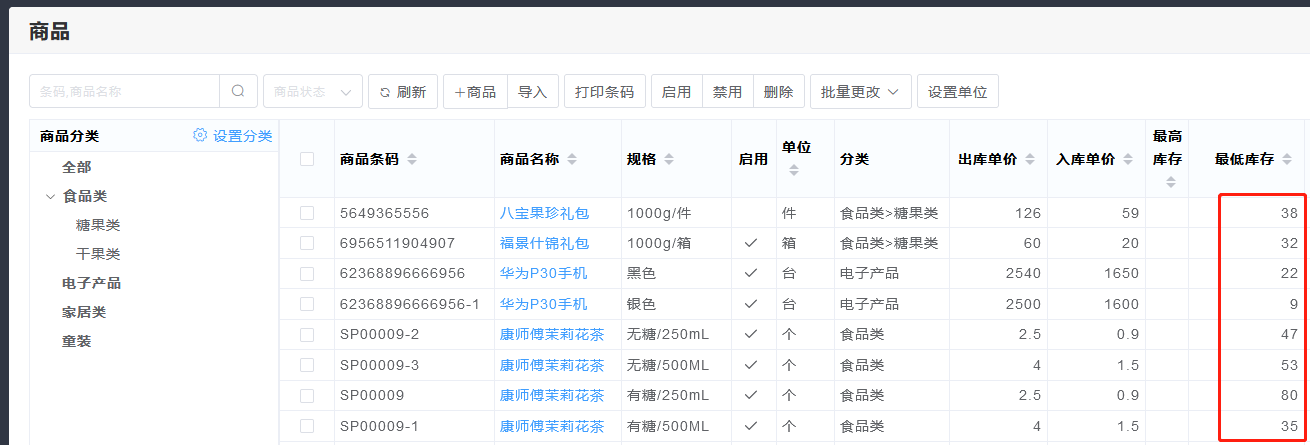The width and height of the screenshot is (1310, 445).
Task: Sort by 出库单价 column sort icon
Action: click(x=1031, y=159)
